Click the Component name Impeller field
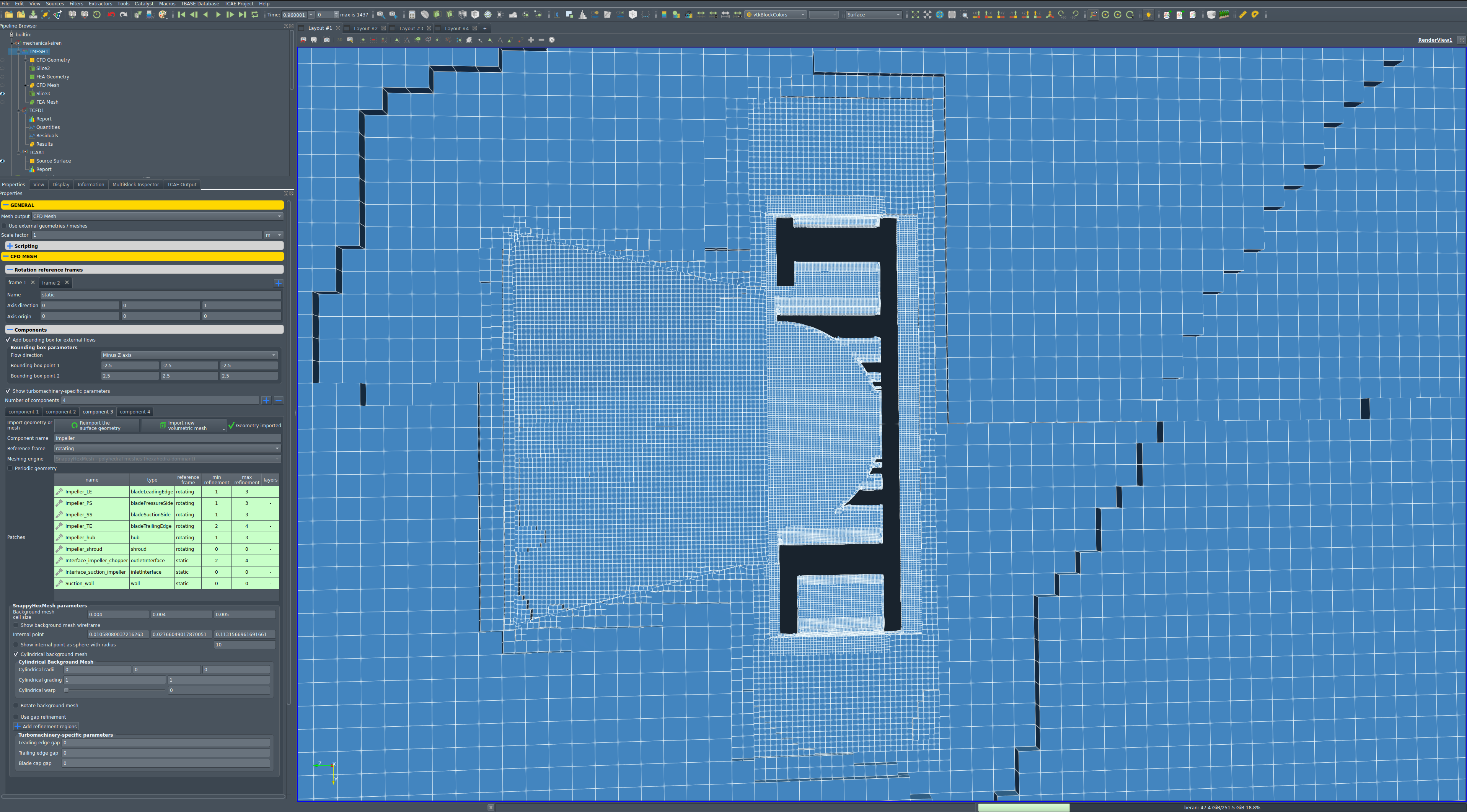This screenshot has width=1467, height=812. pyautogui.click(x=168, y=438)
